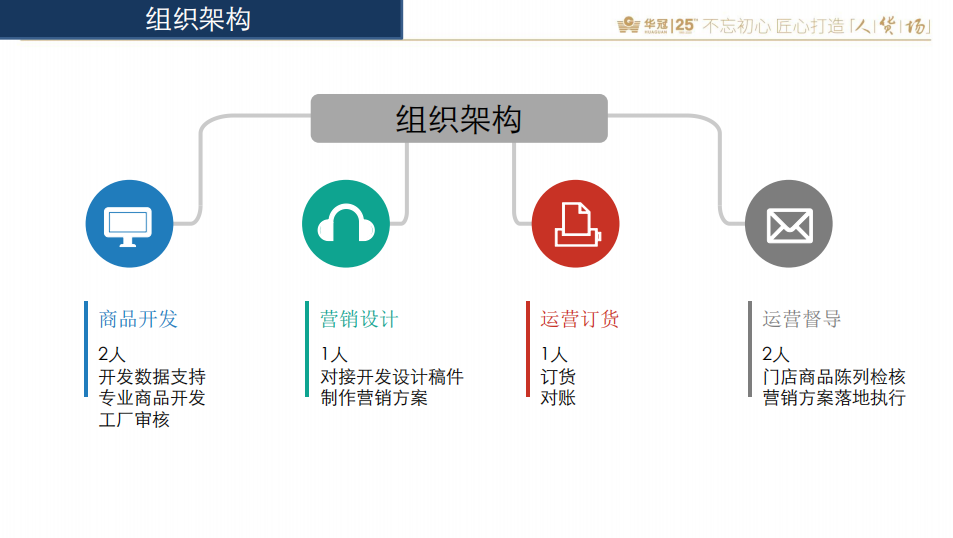Screen dimensions: 953x538
Task: Click the red 运营订货 heading
Action: coord(580,319)
